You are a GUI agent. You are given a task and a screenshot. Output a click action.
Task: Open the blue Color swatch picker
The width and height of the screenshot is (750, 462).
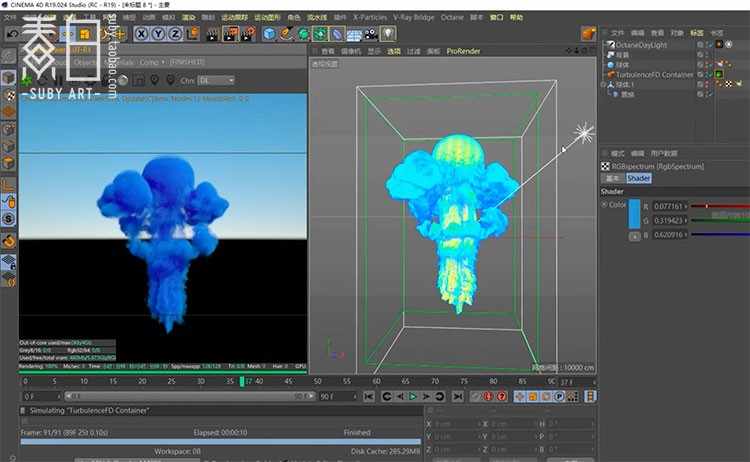pos(634,214)
